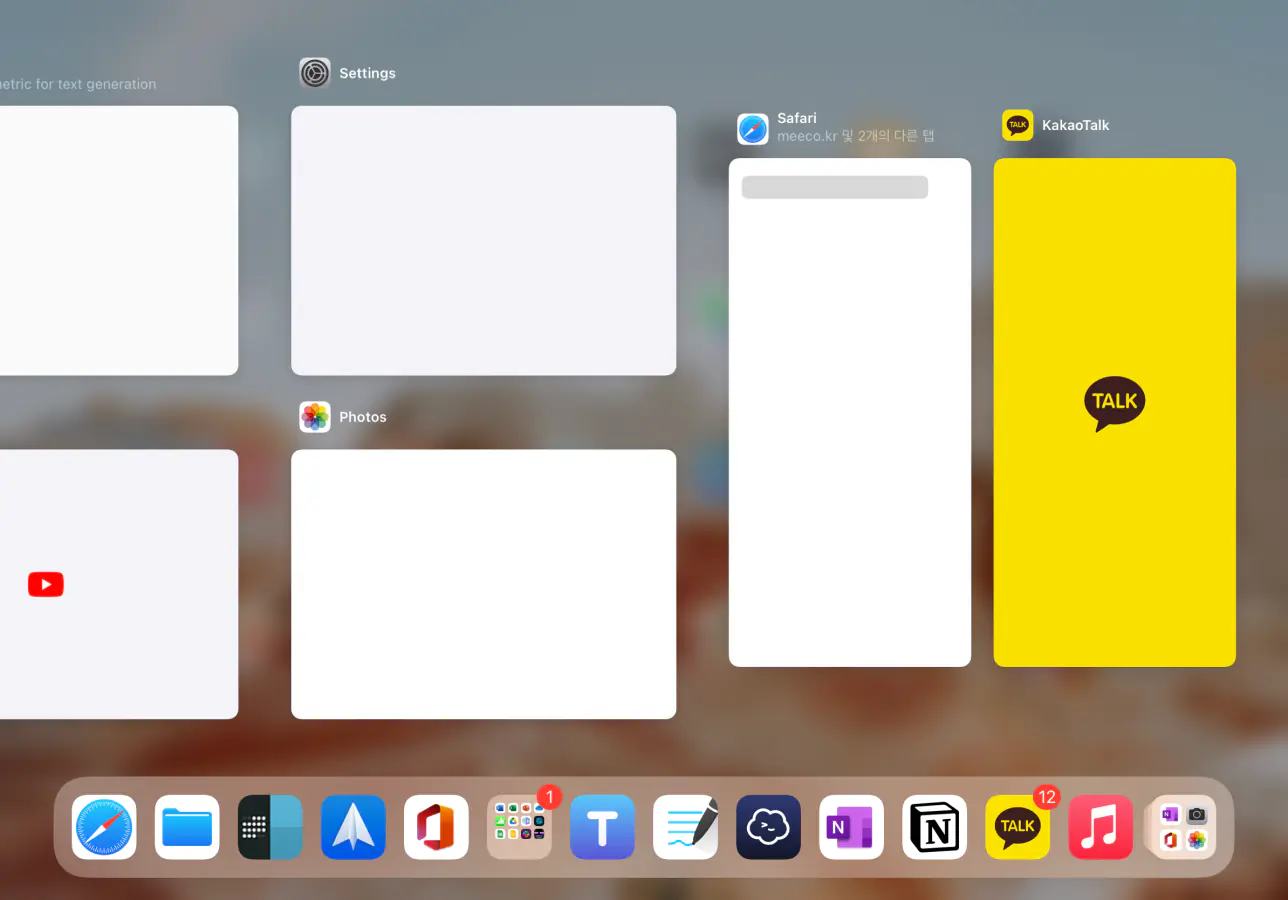Switch to the Safari window card
Image resolution: width=1288 pixels, height=900 pixels.
click(850, 412)
